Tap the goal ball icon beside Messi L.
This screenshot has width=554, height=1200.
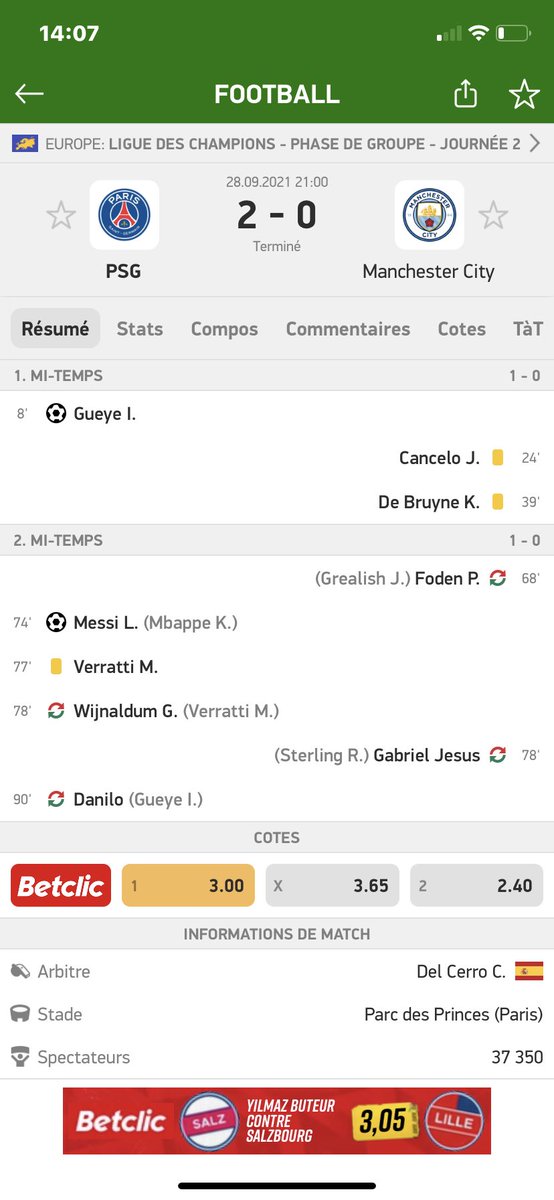point(56,622)
